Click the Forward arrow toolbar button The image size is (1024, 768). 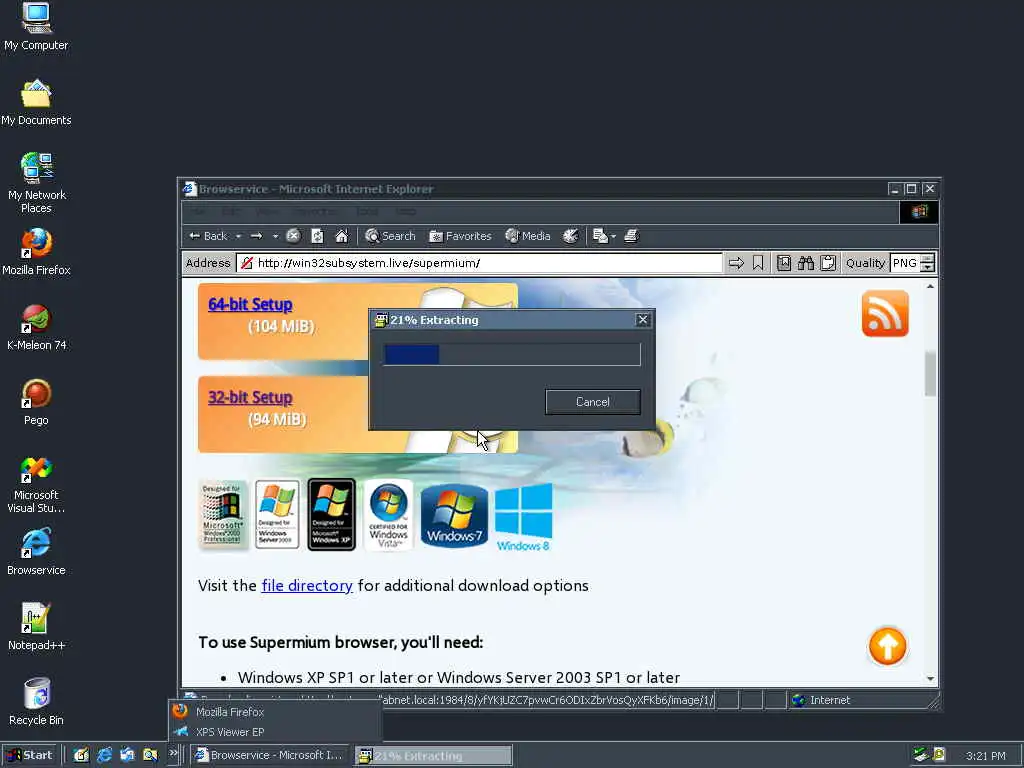[x=257, y=236]
